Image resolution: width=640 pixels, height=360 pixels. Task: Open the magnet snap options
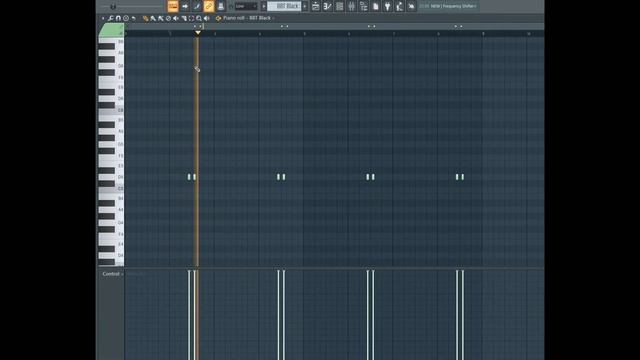(118, 18)
